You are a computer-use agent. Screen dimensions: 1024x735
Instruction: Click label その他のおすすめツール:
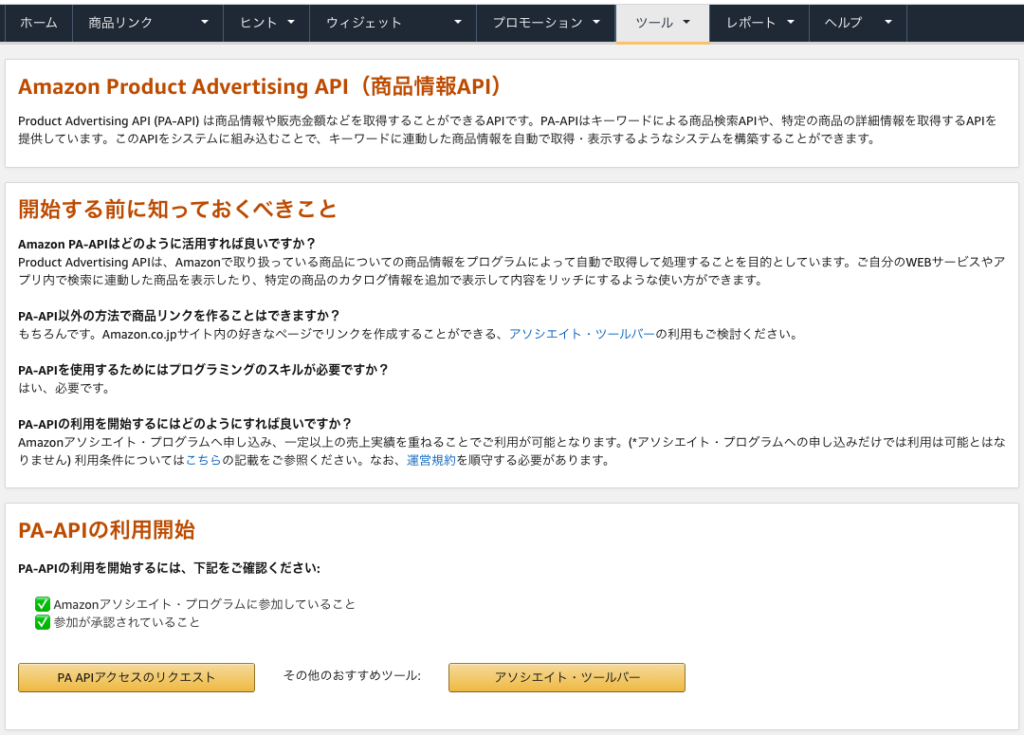pyautogui.click(x=352, y=676)
